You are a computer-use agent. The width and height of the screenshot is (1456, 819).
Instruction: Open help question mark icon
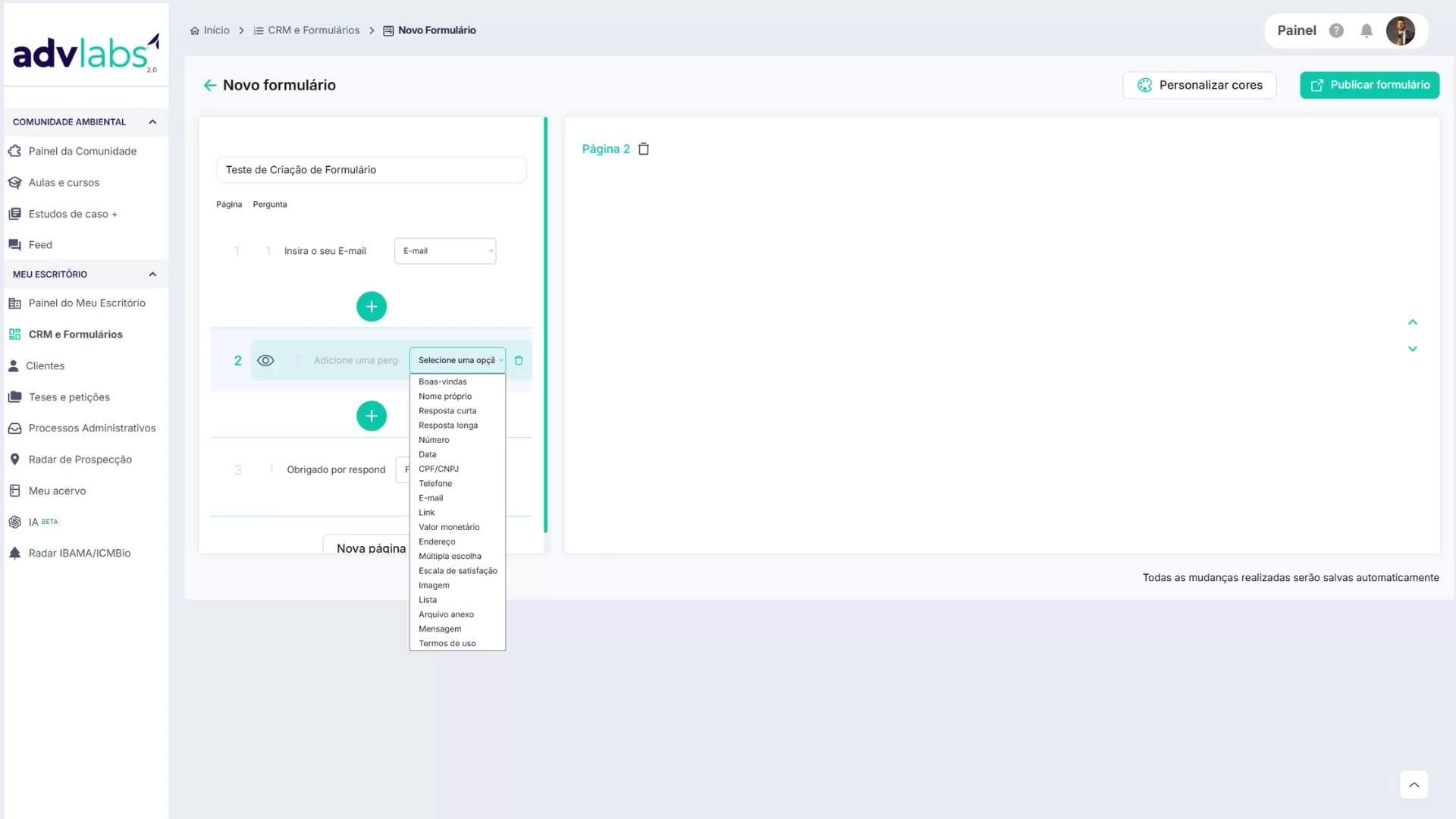(x=1336, y=31)
